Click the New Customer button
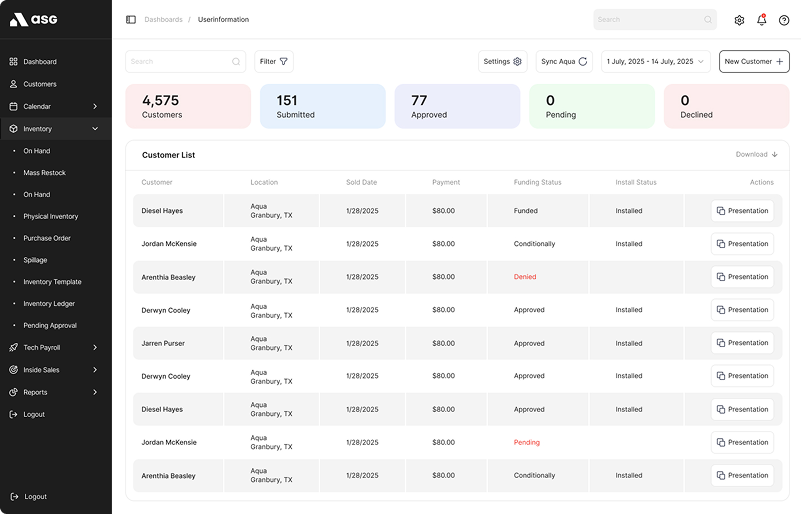 pos(754,62)
